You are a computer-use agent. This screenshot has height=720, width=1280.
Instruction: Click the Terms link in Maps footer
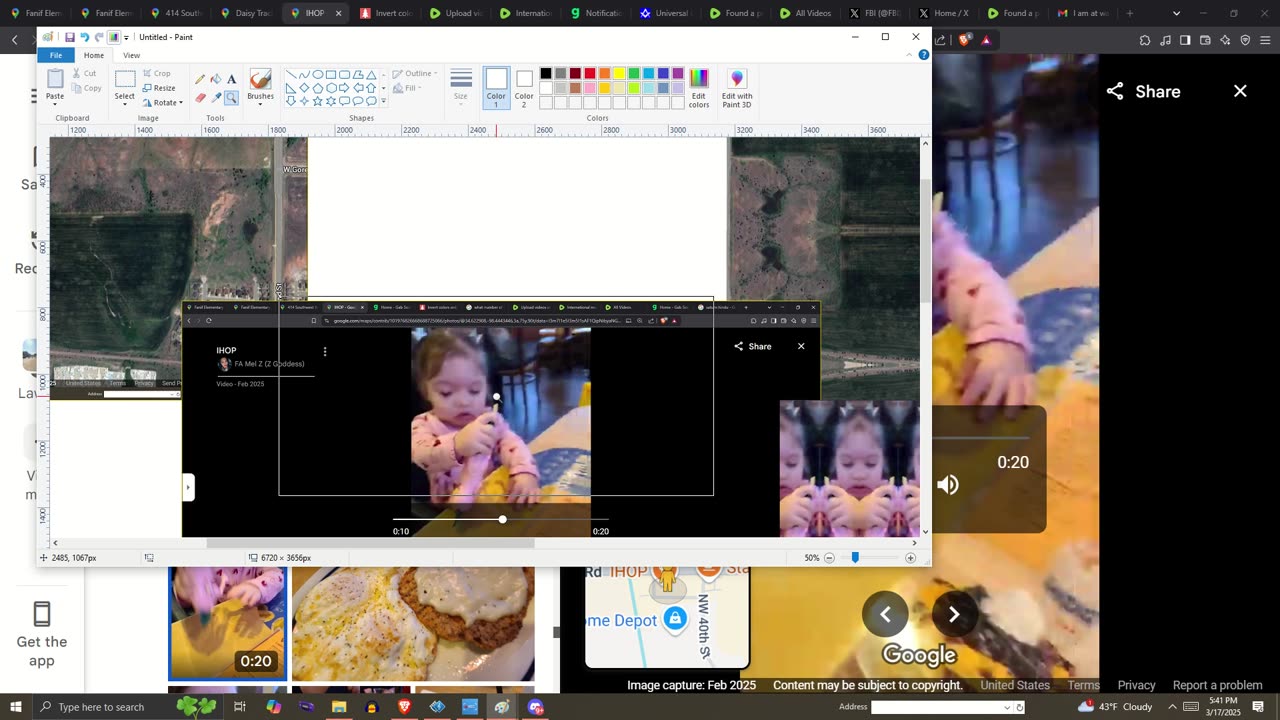pos(1084,685)
